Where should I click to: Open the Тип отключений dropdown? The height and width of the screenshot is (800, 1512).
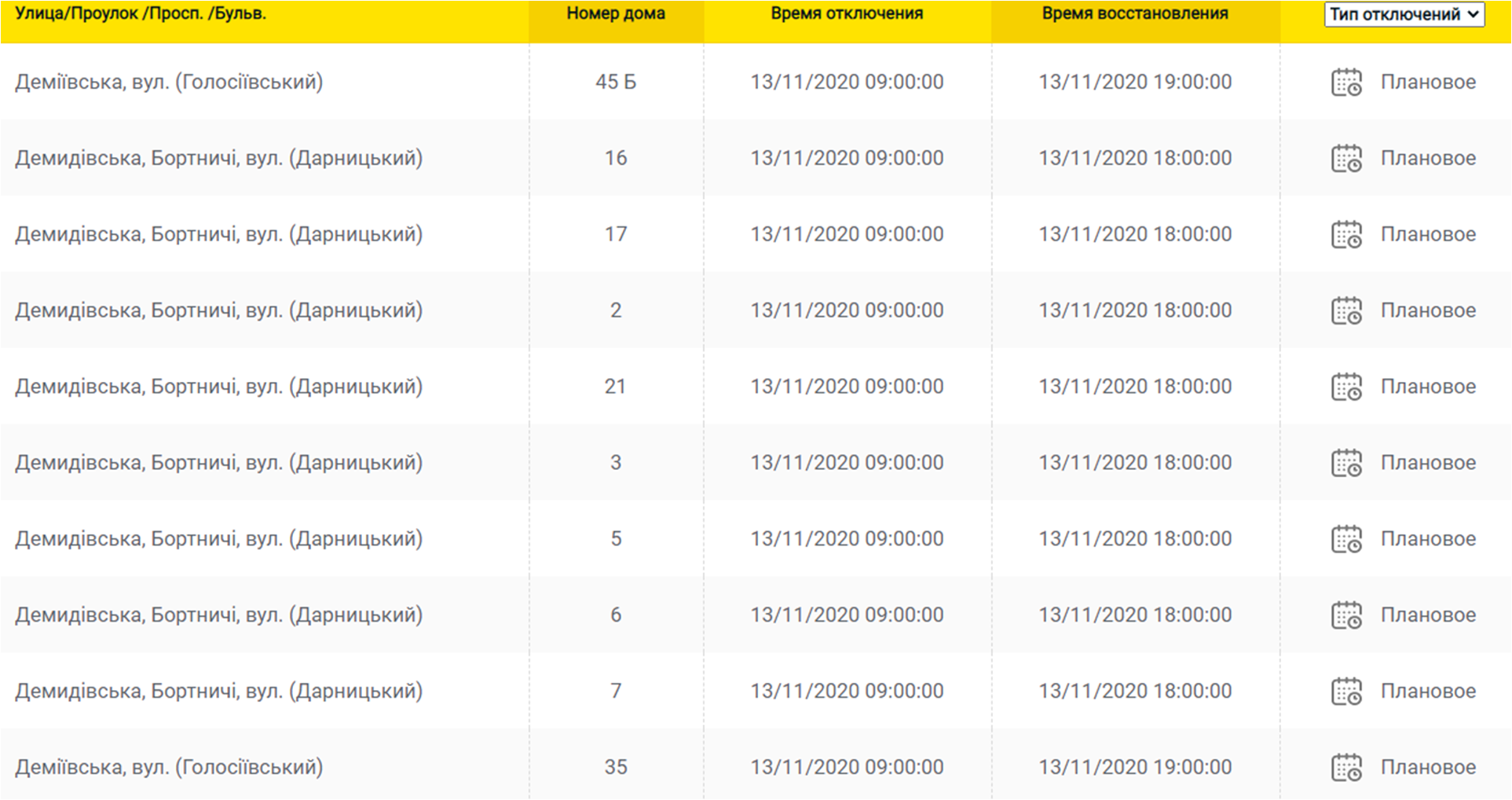click(x=1404, y=14)
